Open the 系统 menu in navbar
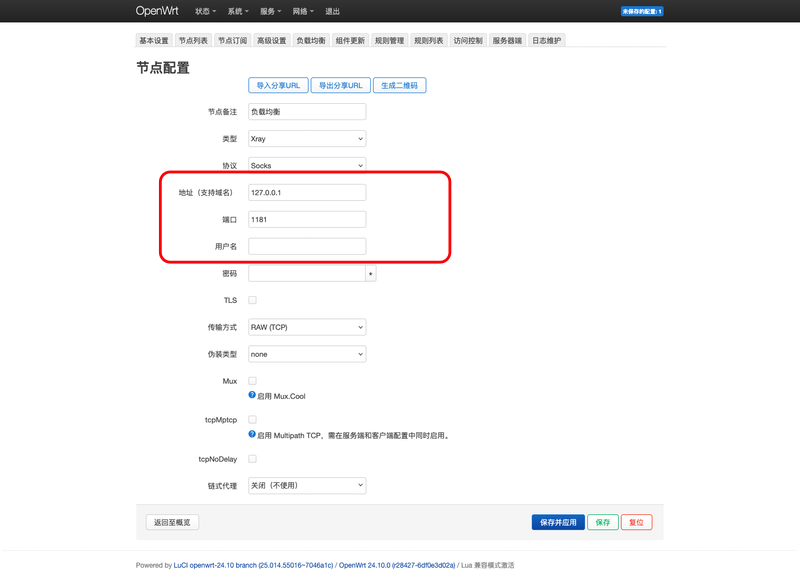 237,11
